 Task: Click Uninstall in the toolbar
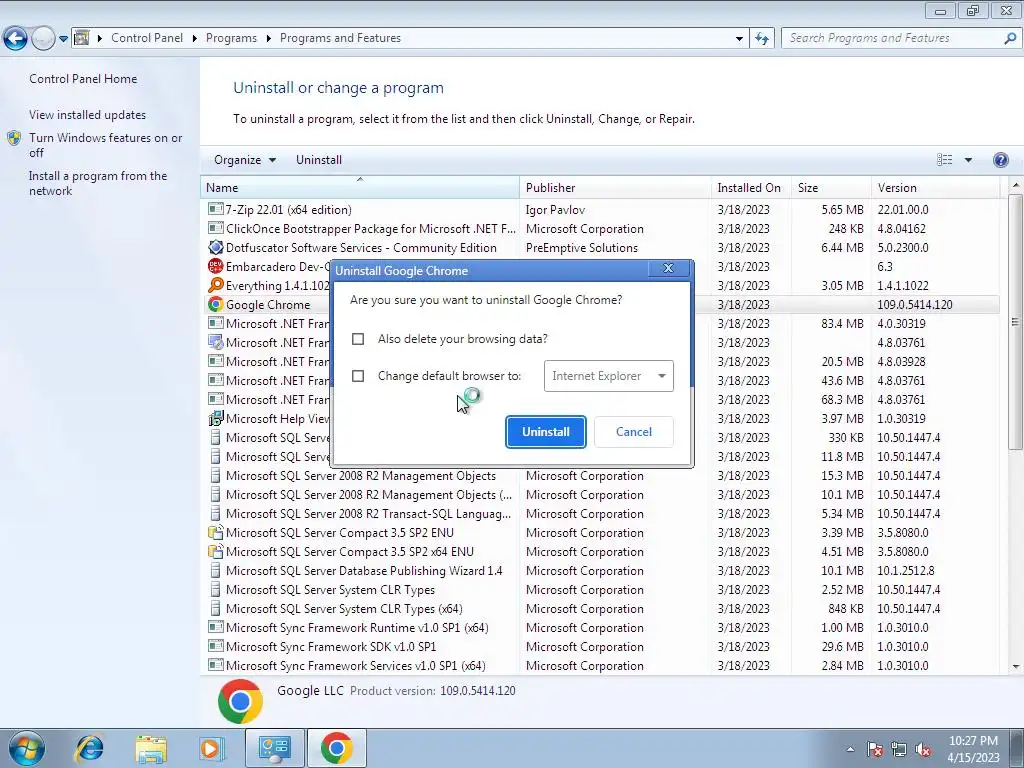click(x=319, y=160)
